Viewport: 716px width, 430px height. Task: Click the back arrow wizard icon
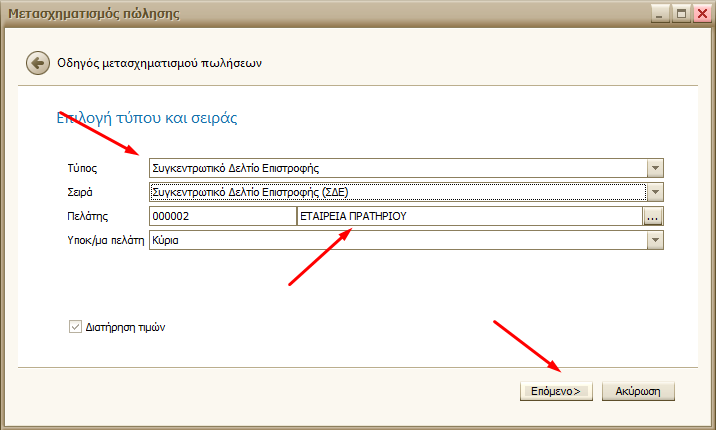[38, 62]
